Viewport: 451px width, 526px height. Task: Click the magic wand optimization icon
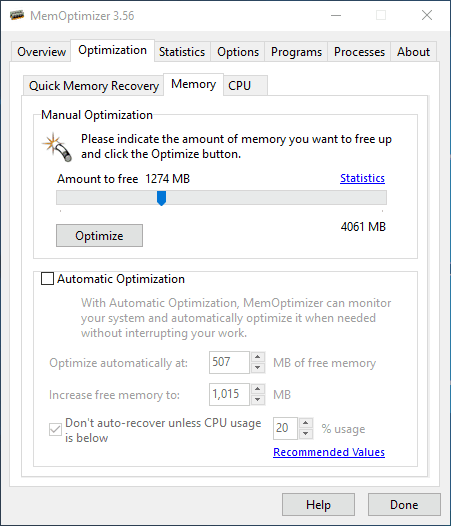point(57,147)
